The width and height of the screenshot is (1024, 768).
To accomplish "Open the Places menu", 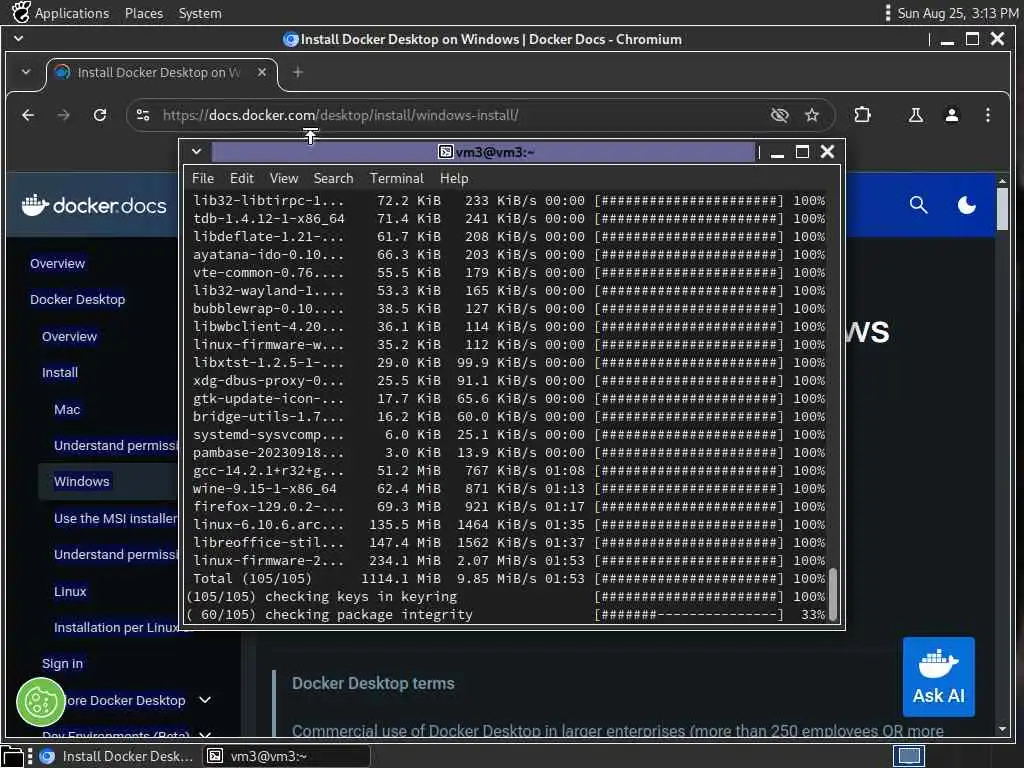I will tap(144, 13).
